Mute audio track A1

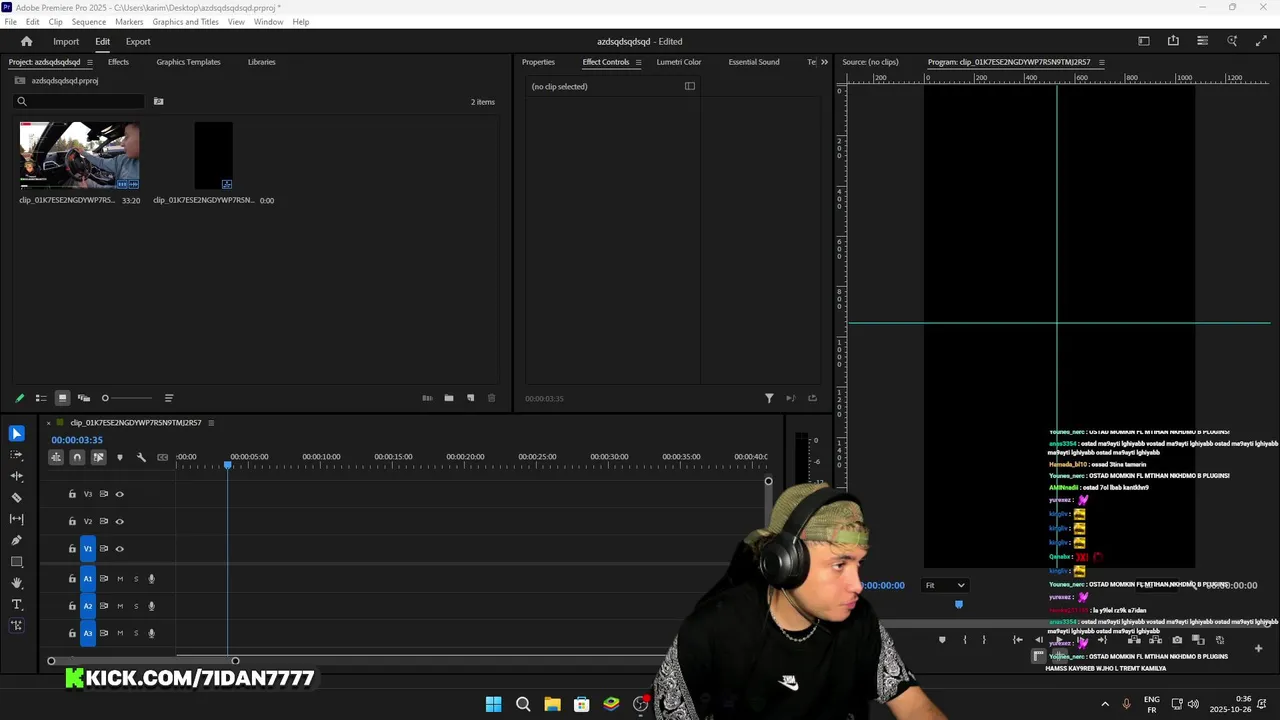pos(120,578)
